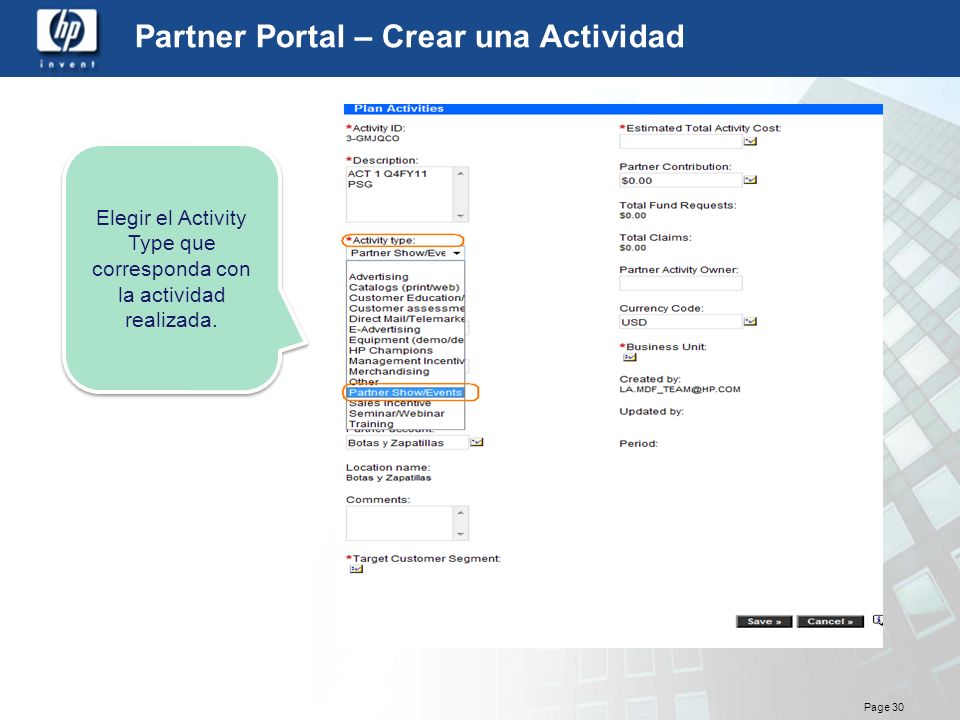
Task: Select Other in activity type list
Action: [364, 381]
